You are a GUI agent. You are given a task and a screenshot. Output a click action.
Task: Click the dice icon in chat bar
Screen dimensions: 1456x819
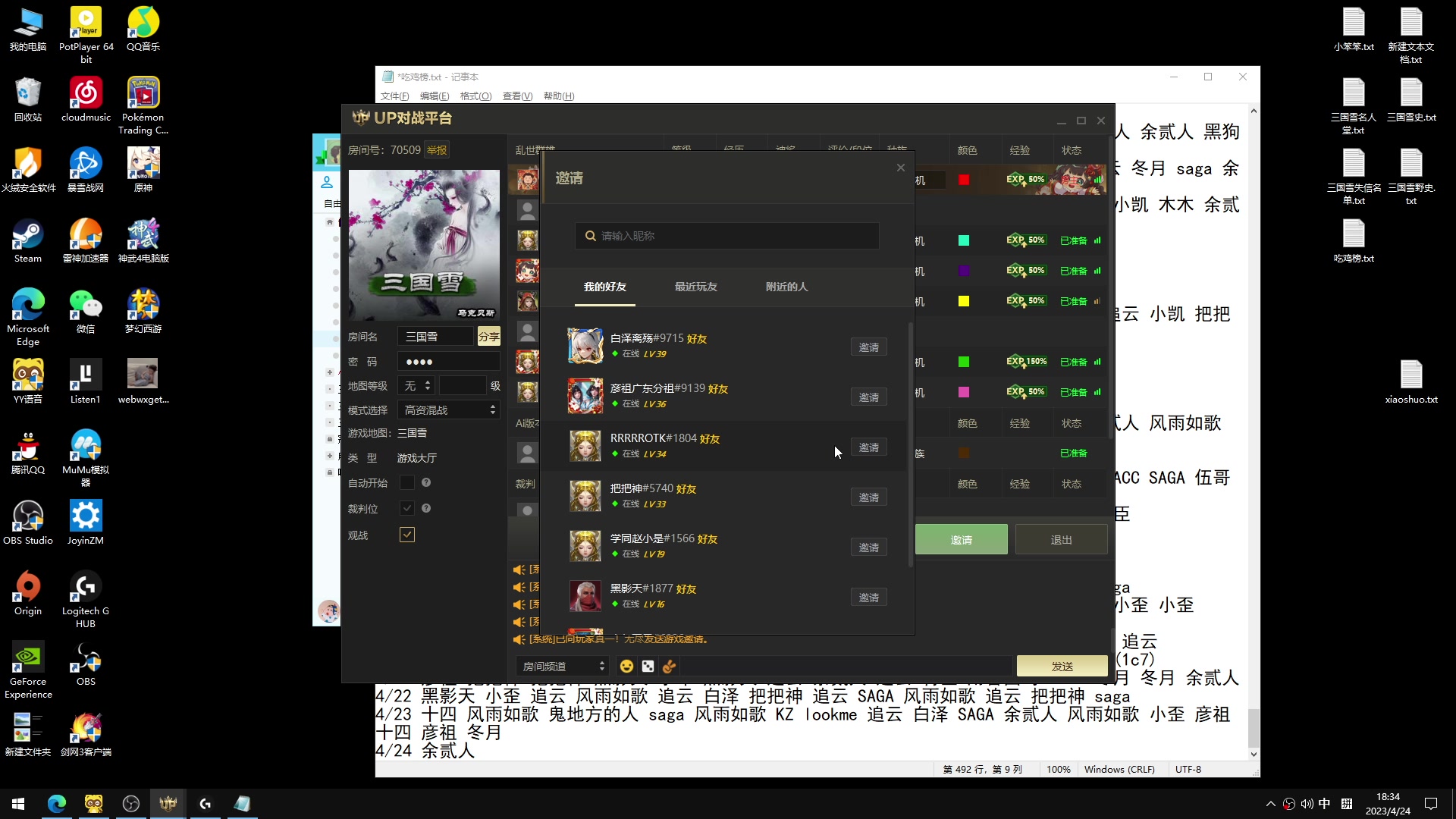pyautogui.click(x=648, y=666)
